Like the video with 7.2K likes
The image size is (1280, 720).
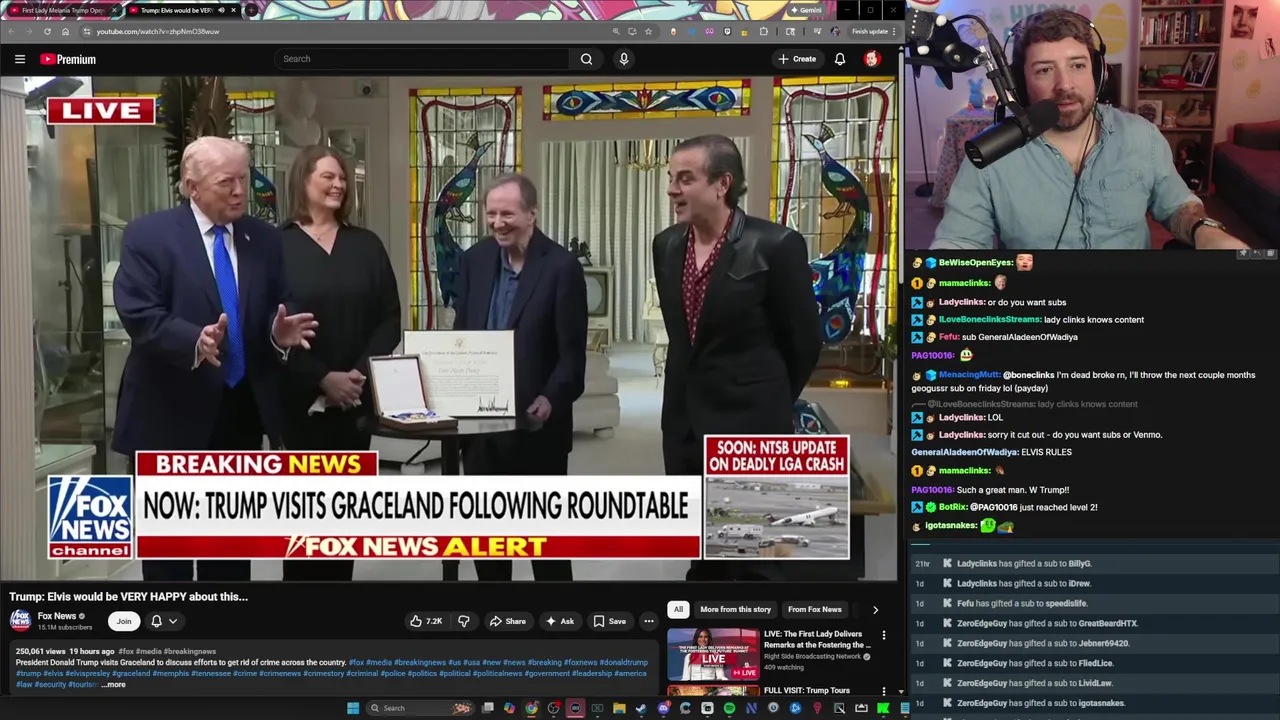(426, 621)
